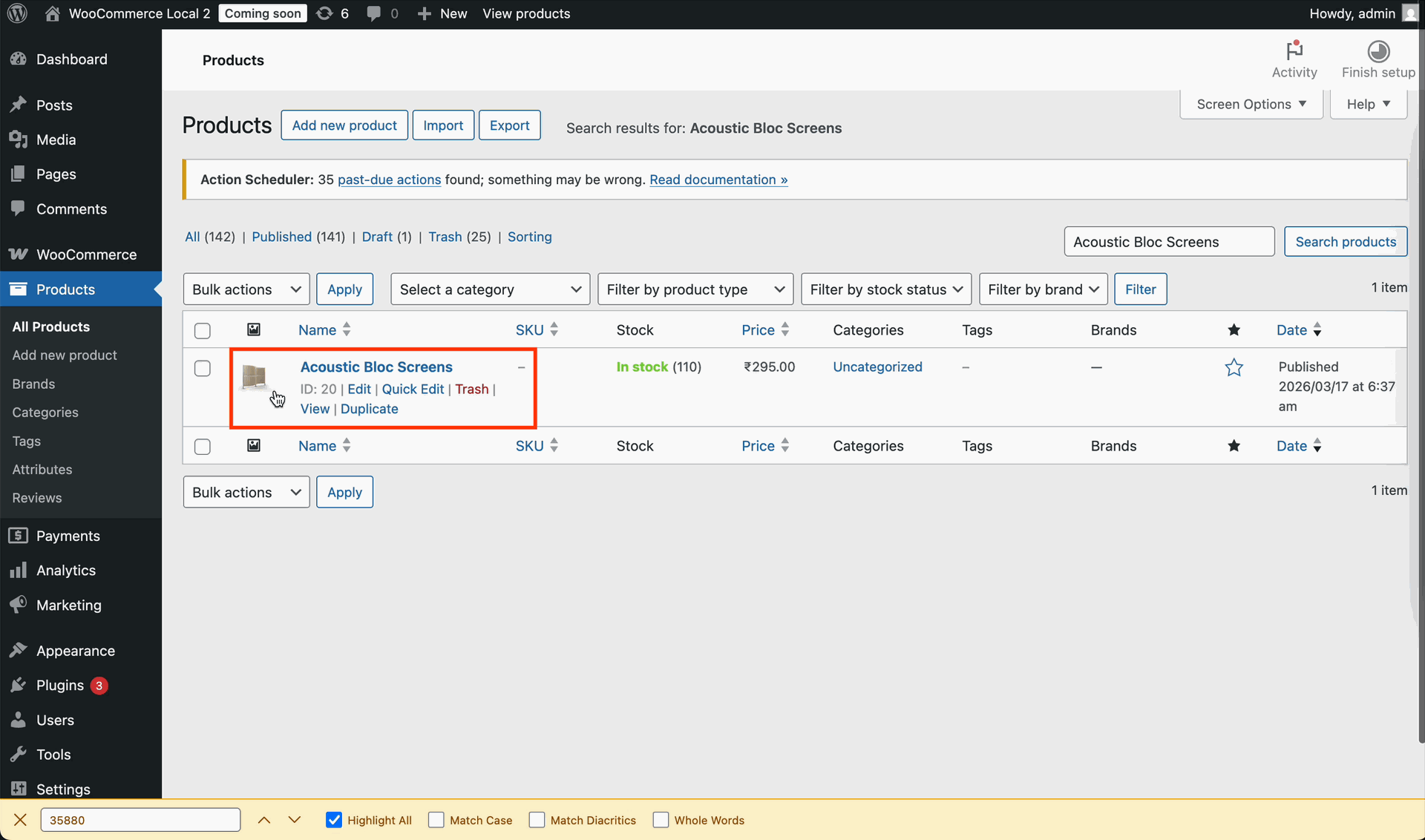The height and width of the screenshot is (840, 1425).
Task: Check the Acoustic Bloc Screens row checkbox
Action: [x=203, y=368]
